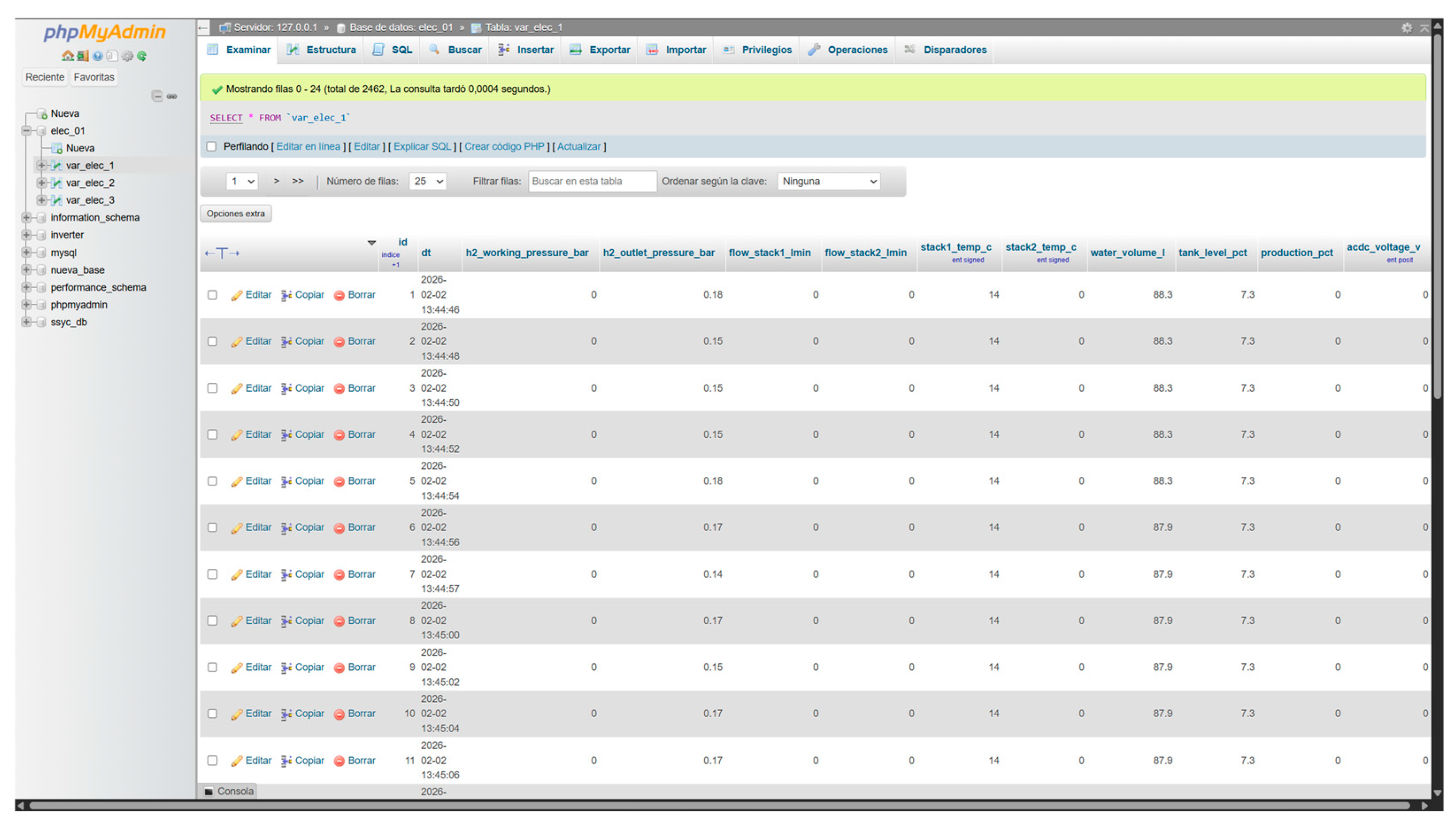Image resolution: width=1456 pixels, height=826 pixels.
Task: Click the Editar en línea link
Action: point(308,147)
